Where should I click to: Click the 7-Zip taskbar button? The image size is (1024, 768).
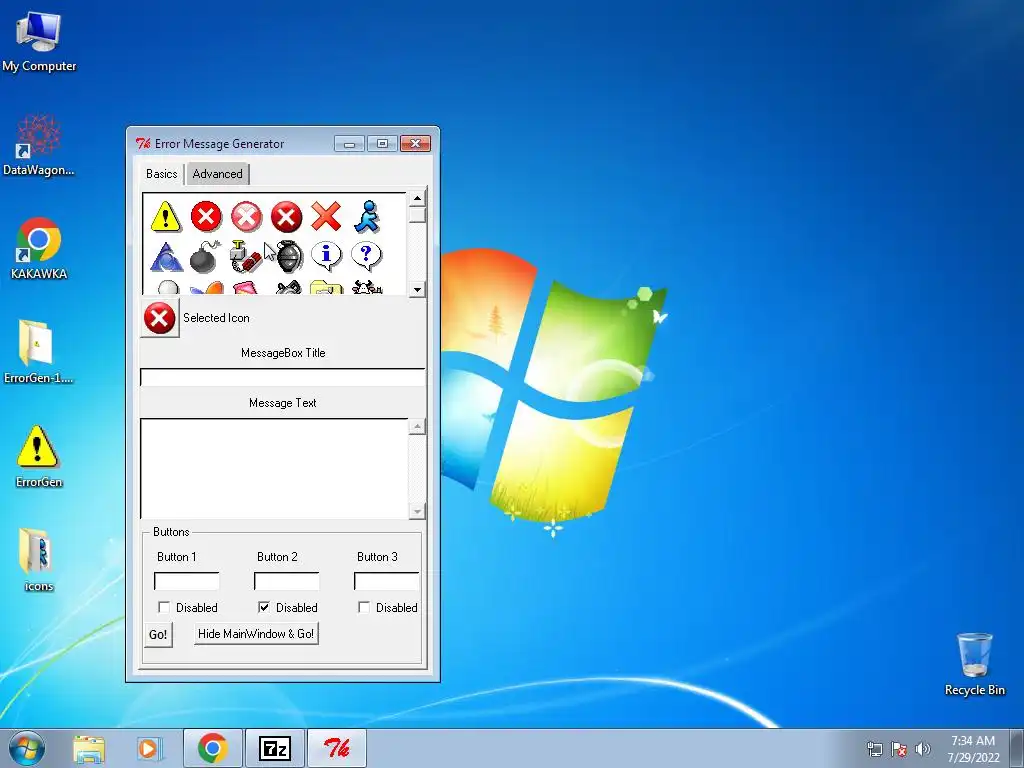(275, 748)
